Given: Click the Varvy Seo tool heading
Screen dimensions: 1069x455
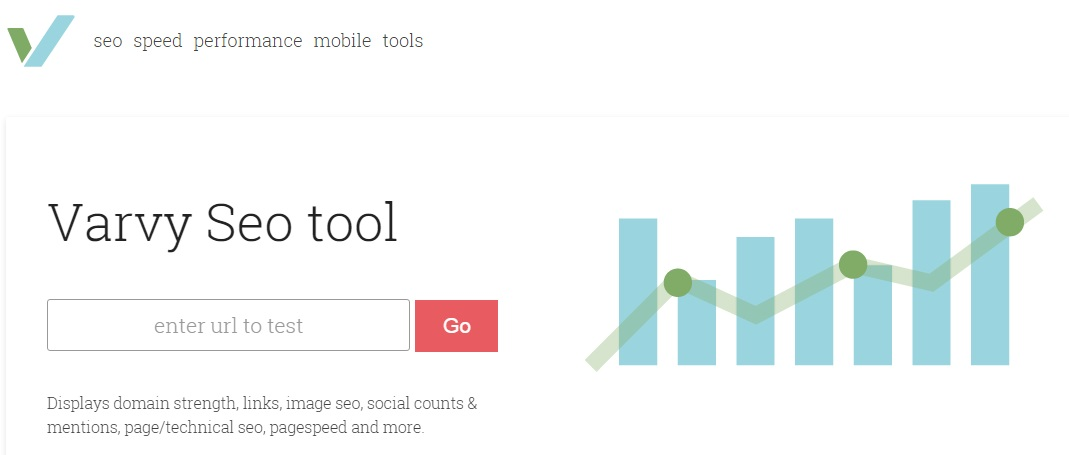Looking at the screenshot, I should tap(223, 222).
